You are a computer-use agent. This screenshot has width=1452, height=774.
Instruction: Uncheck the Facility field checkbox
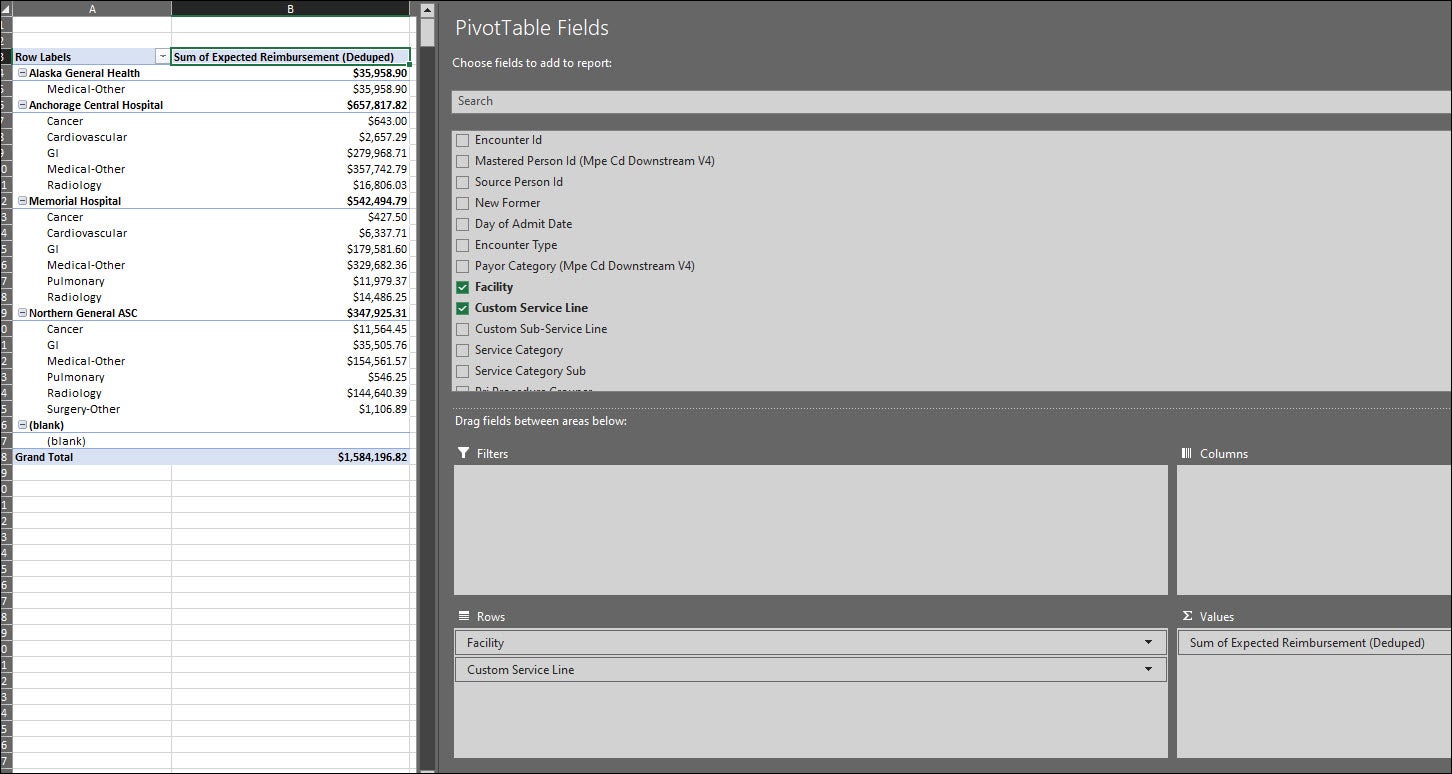click(x=462, y=287)
